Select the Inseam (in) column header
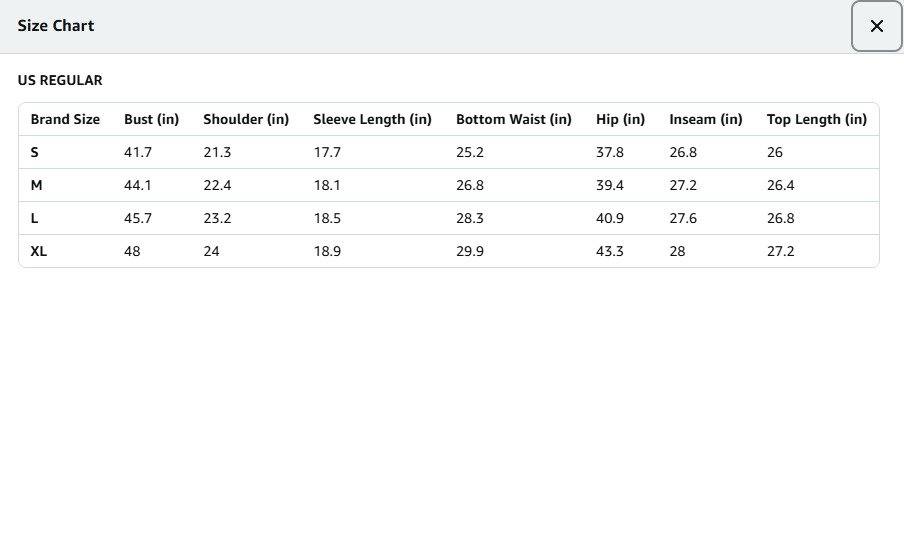This screenshot has height=553, width=904. (706, 119)
